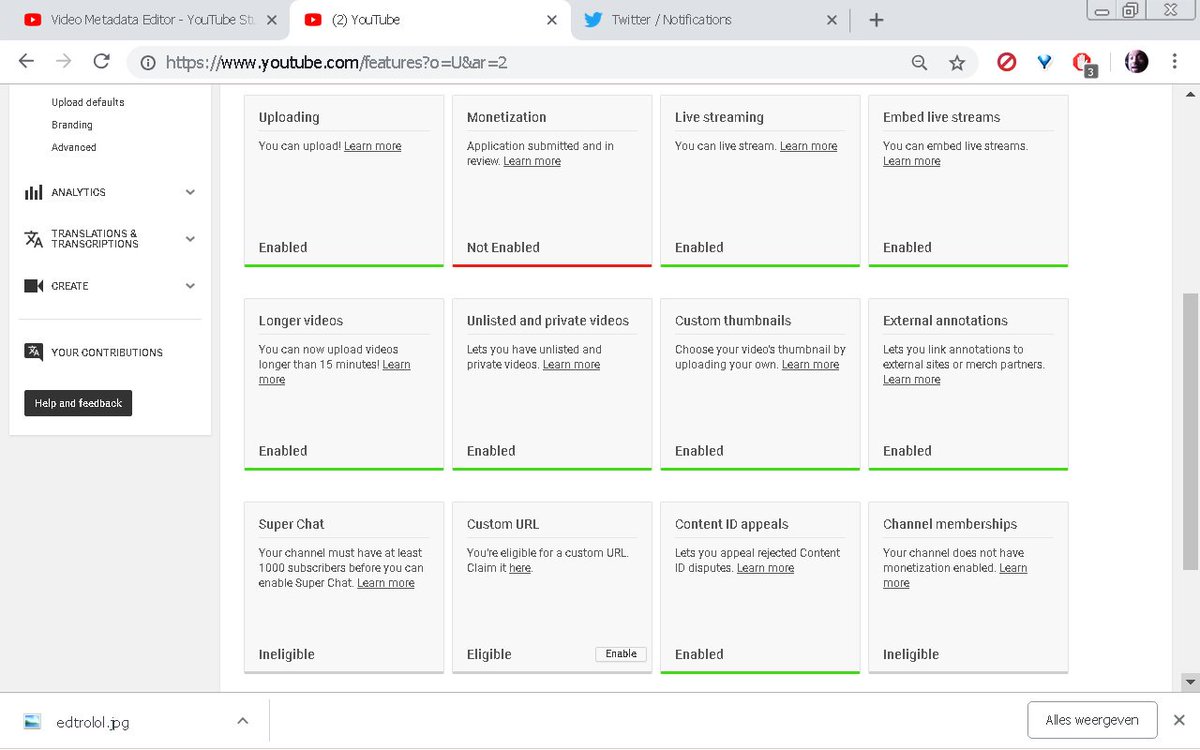Click Learn more in the Super Chat card
This screenshot has width=1200, height=750.
pos(385,583)
